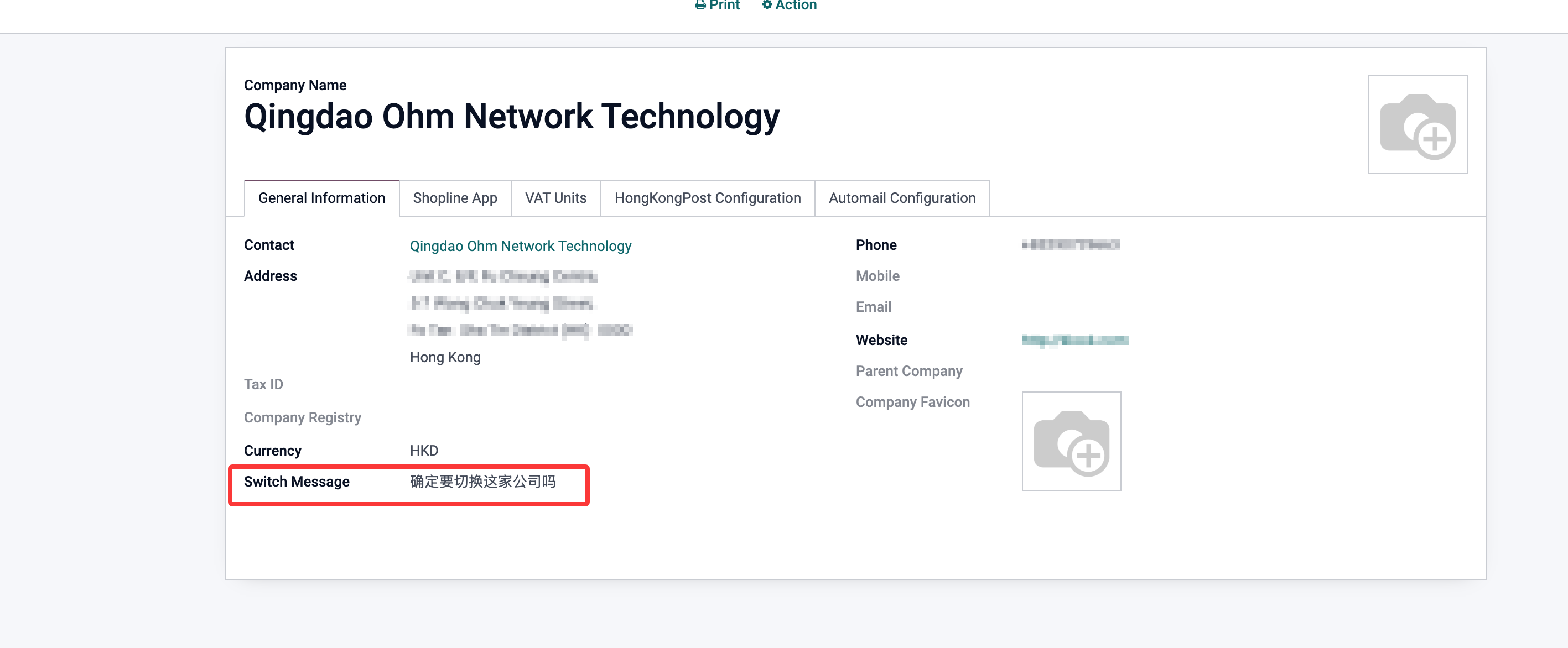Upload company logo via camera icon
This screenshot has width=1568, height=648.
(x=1417, y=125)
